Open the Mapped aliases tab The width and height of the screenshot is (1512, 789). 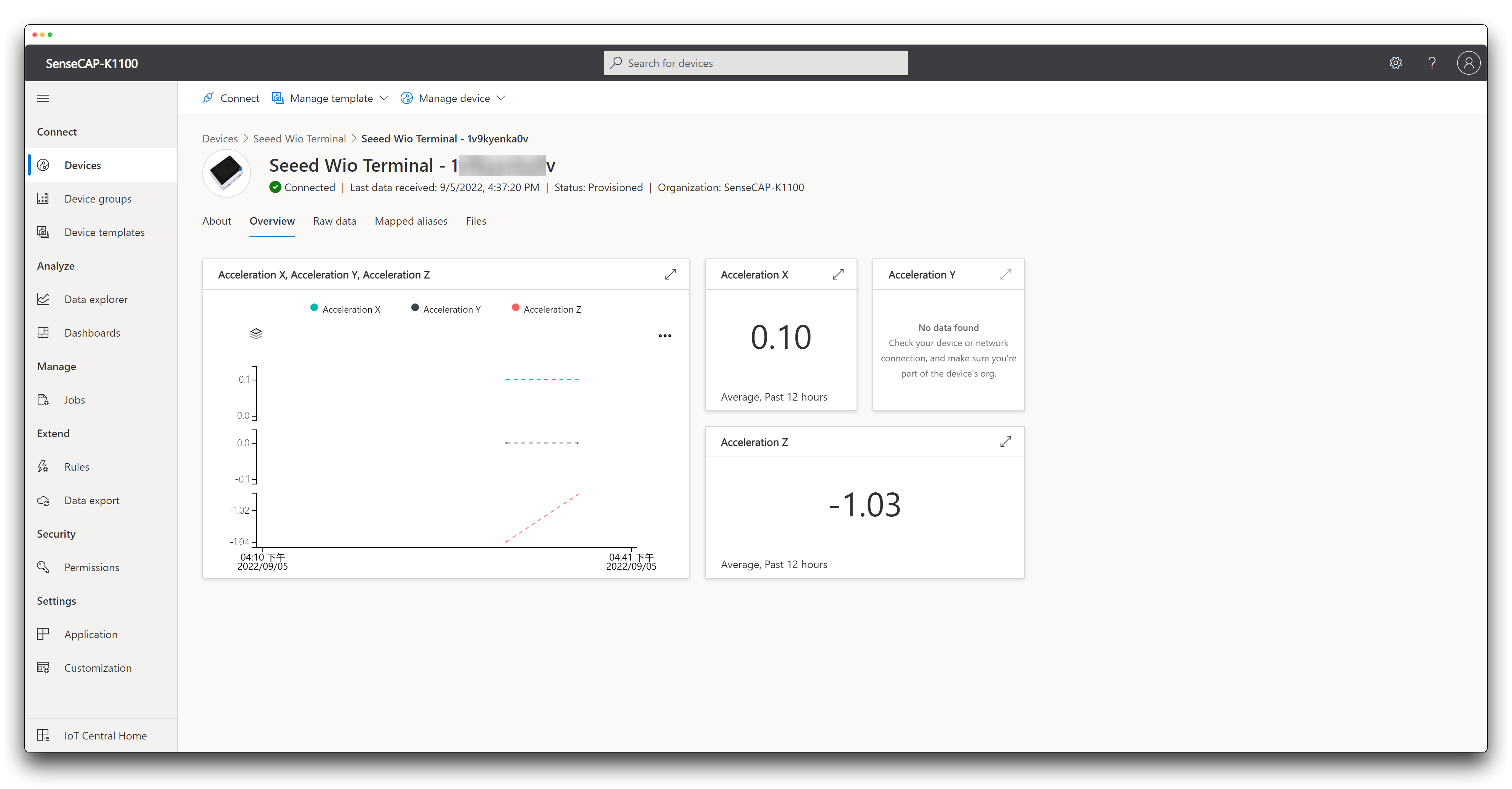[411, 221]
